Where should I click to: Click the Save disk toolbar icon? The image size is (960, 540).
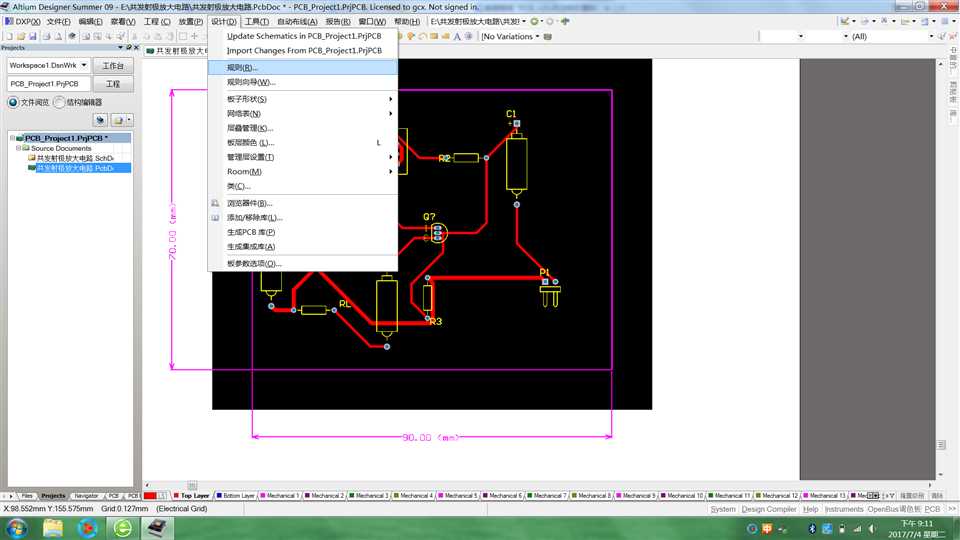point(32,37)
